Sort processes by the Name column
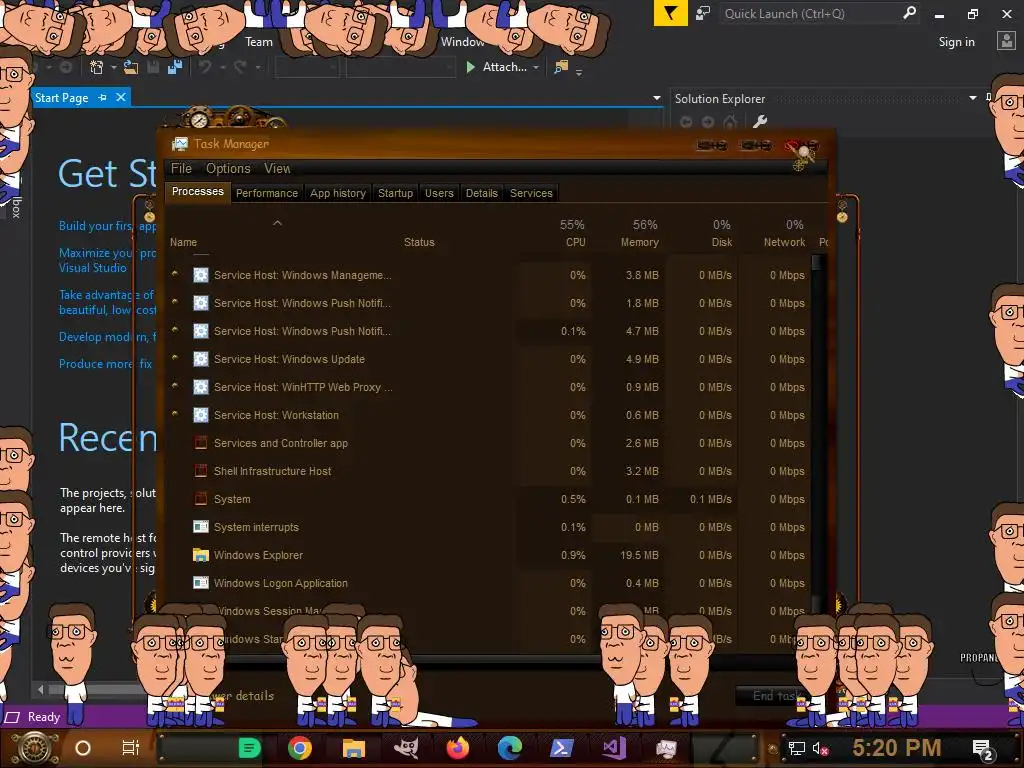The image size is (1024, 768). 184,242
